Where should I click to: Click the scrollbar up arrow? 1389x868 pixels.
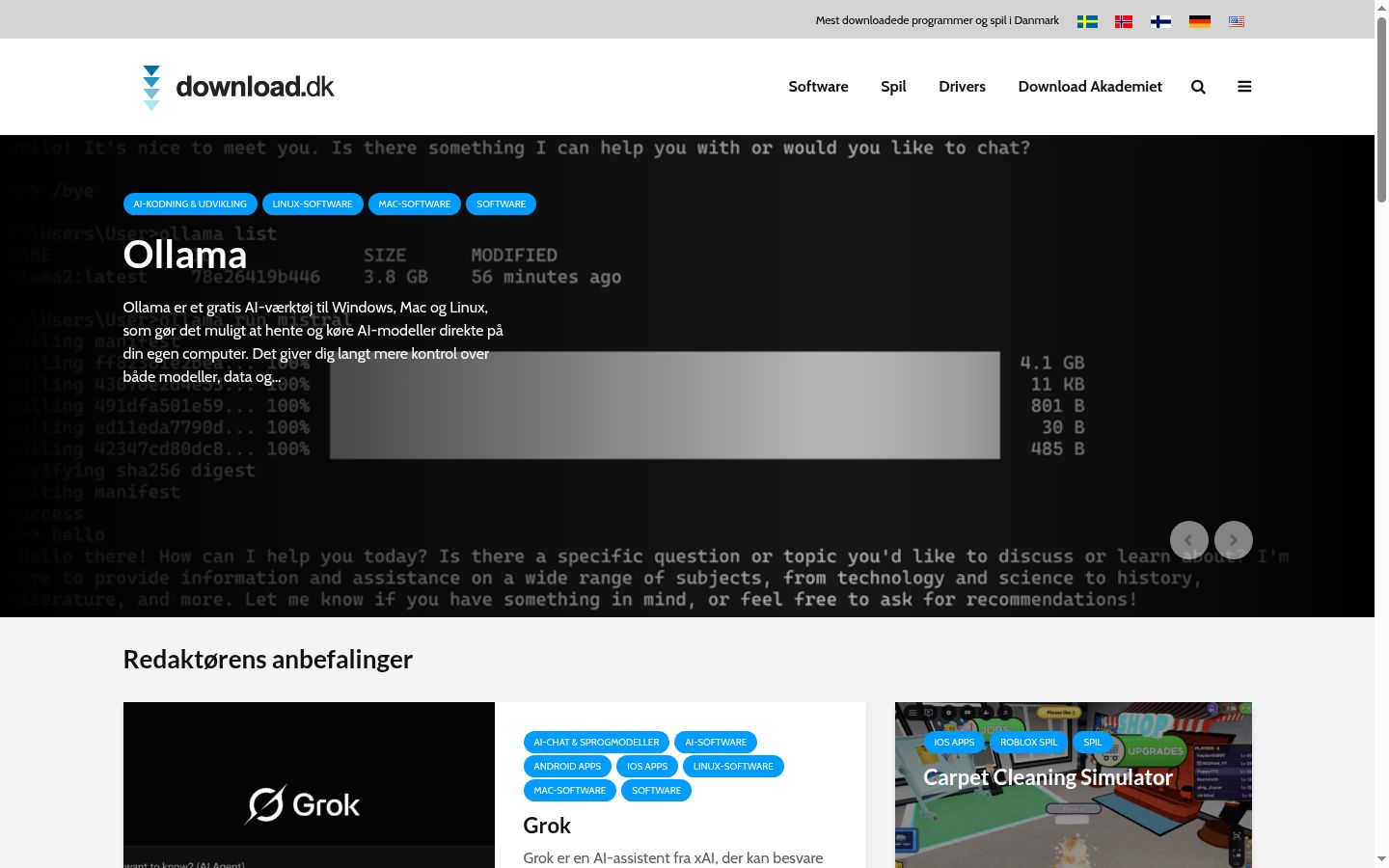click(1381, 8)
